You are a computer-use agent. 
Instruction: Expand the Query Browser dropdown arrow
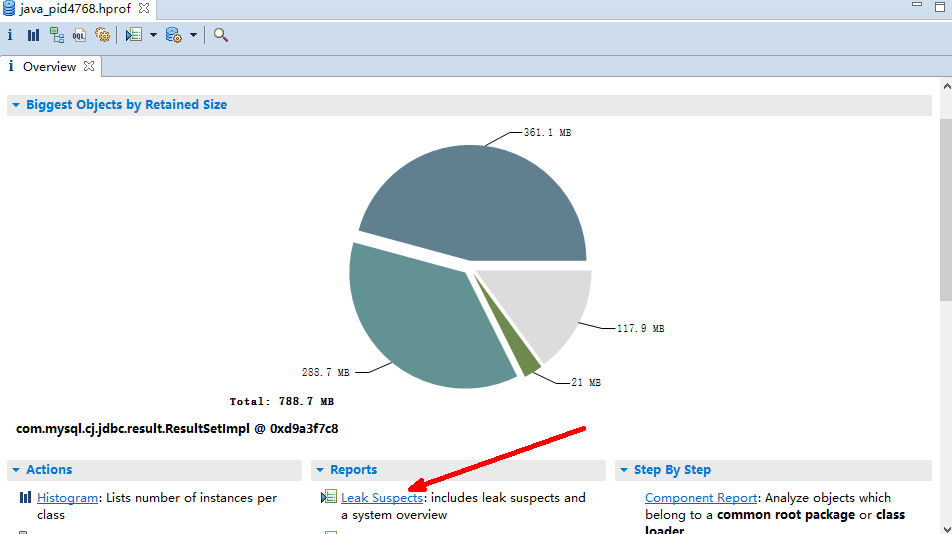point(193,35)
